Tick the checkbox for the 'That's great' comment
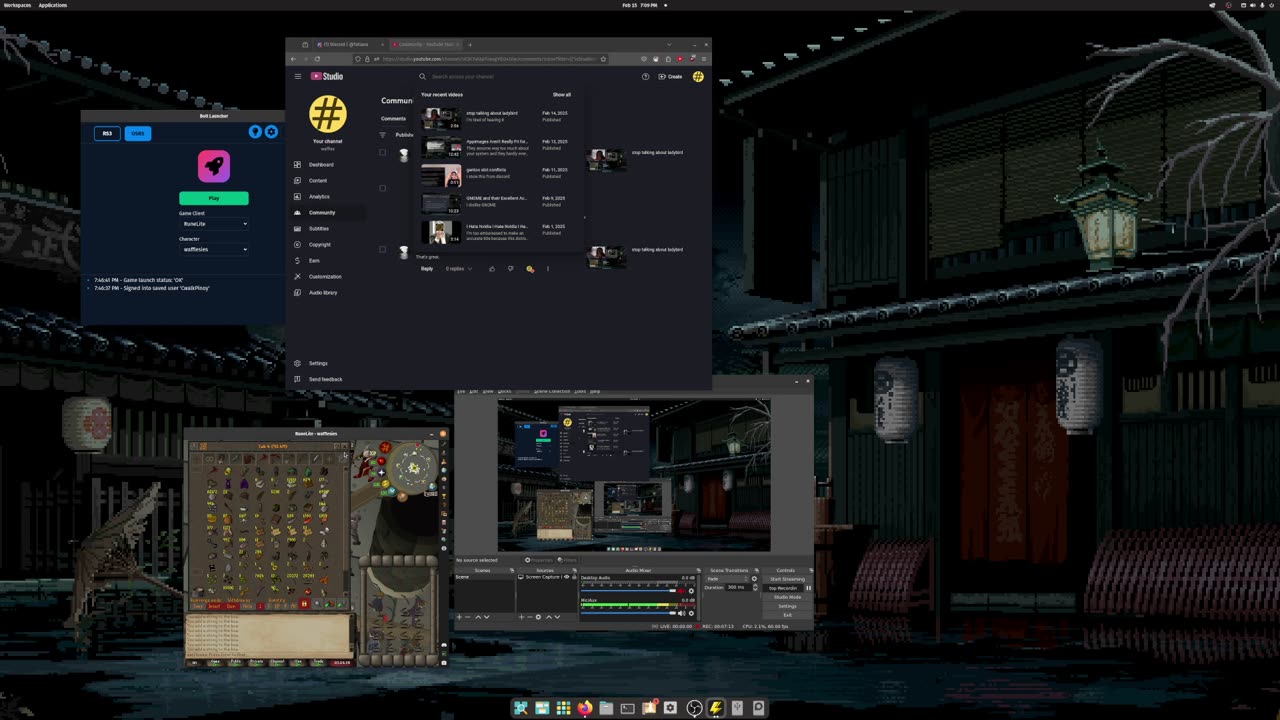Screen dimensions: 1280x720 [382, 249]
